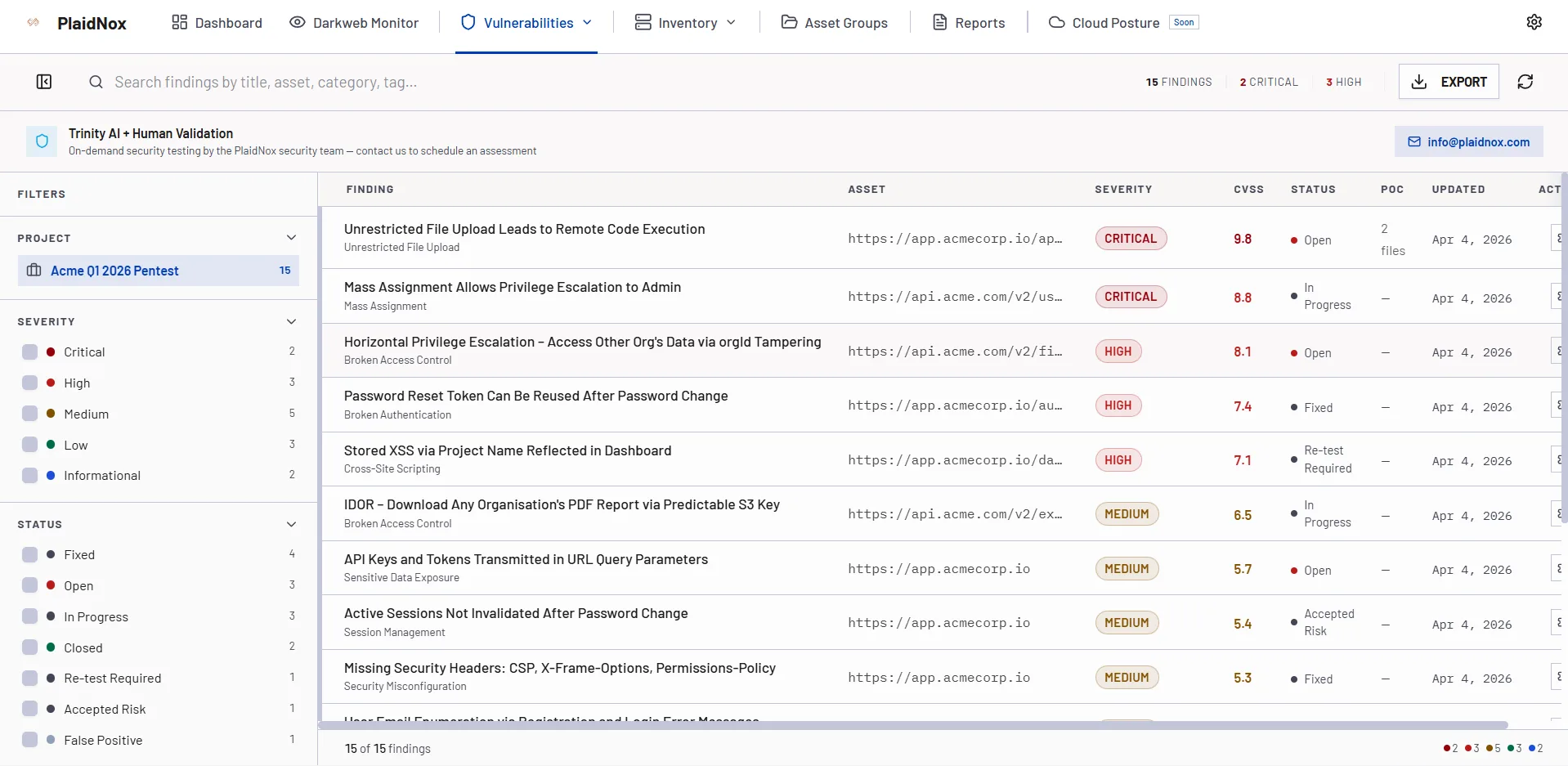Open actions icon for Unrestricted File Upload finding
The image size is (1568, 766).
tap(1558, 238)
